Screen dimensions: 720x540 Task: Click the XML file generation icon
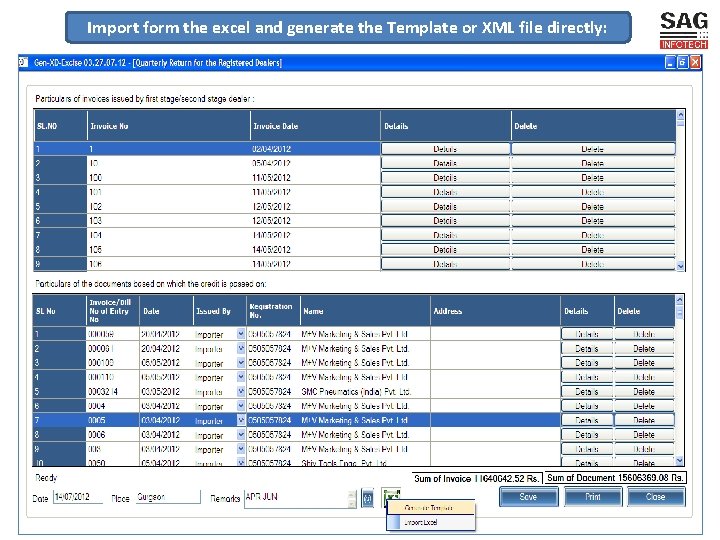pos(367,498)
